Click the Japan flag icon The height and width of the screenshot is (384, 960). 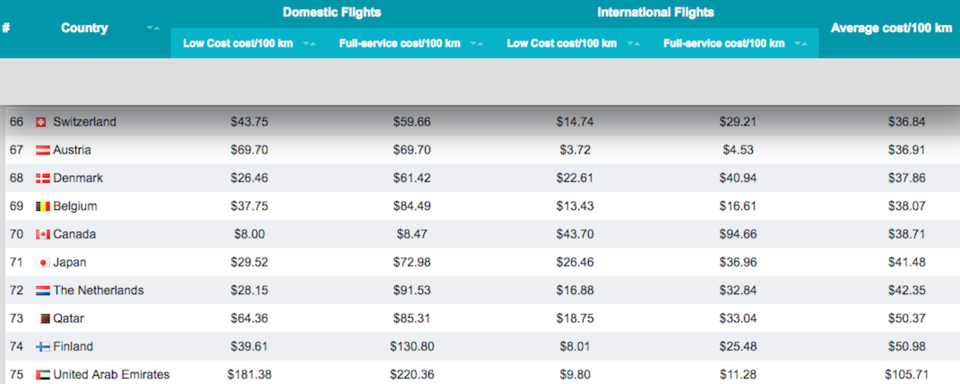(43, 263)
